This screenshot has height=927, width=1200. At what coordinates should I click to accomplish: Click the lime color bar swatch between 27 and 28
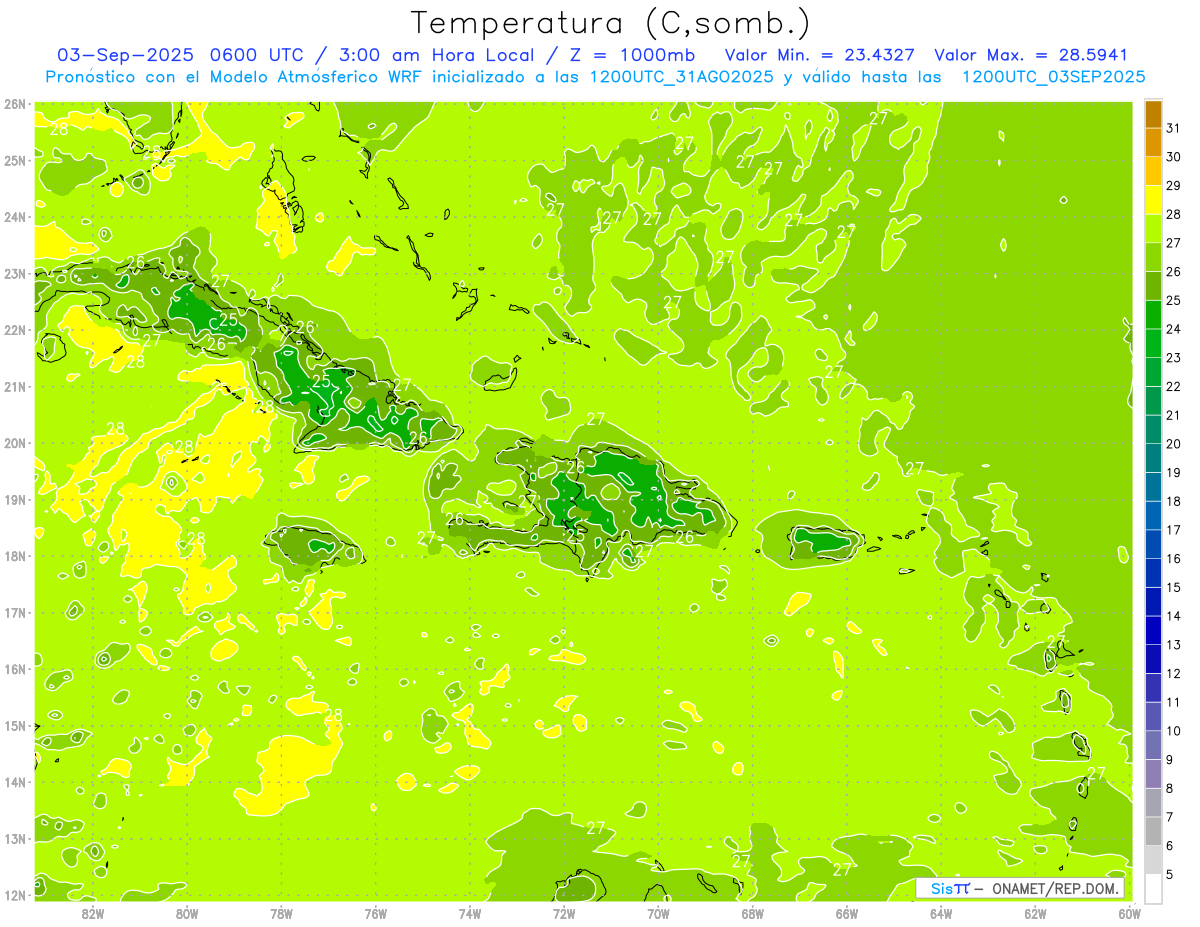[1153, 228]
